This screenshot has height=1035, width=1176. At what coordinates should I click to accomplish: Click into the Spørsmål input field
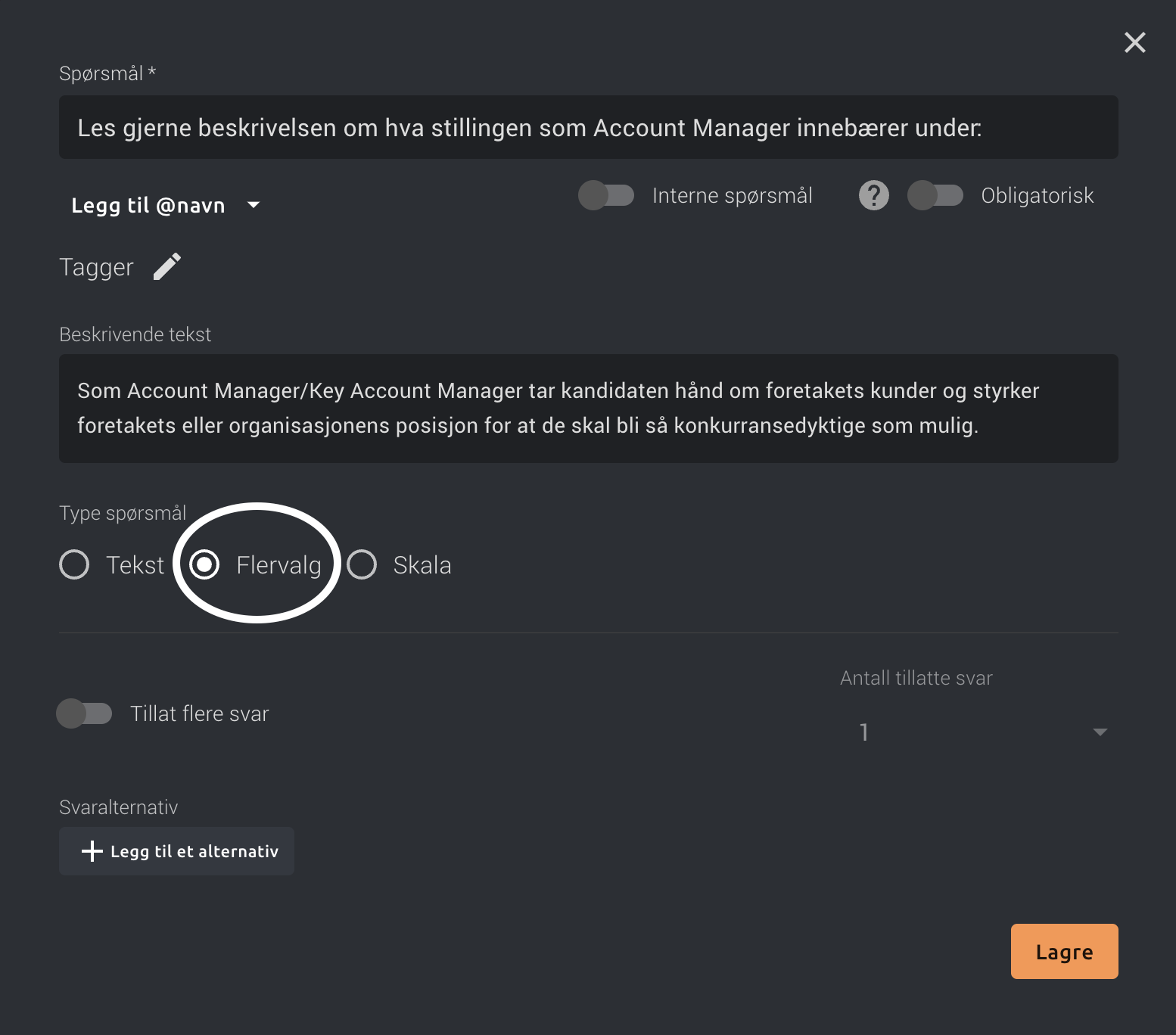tap(589, 127)
